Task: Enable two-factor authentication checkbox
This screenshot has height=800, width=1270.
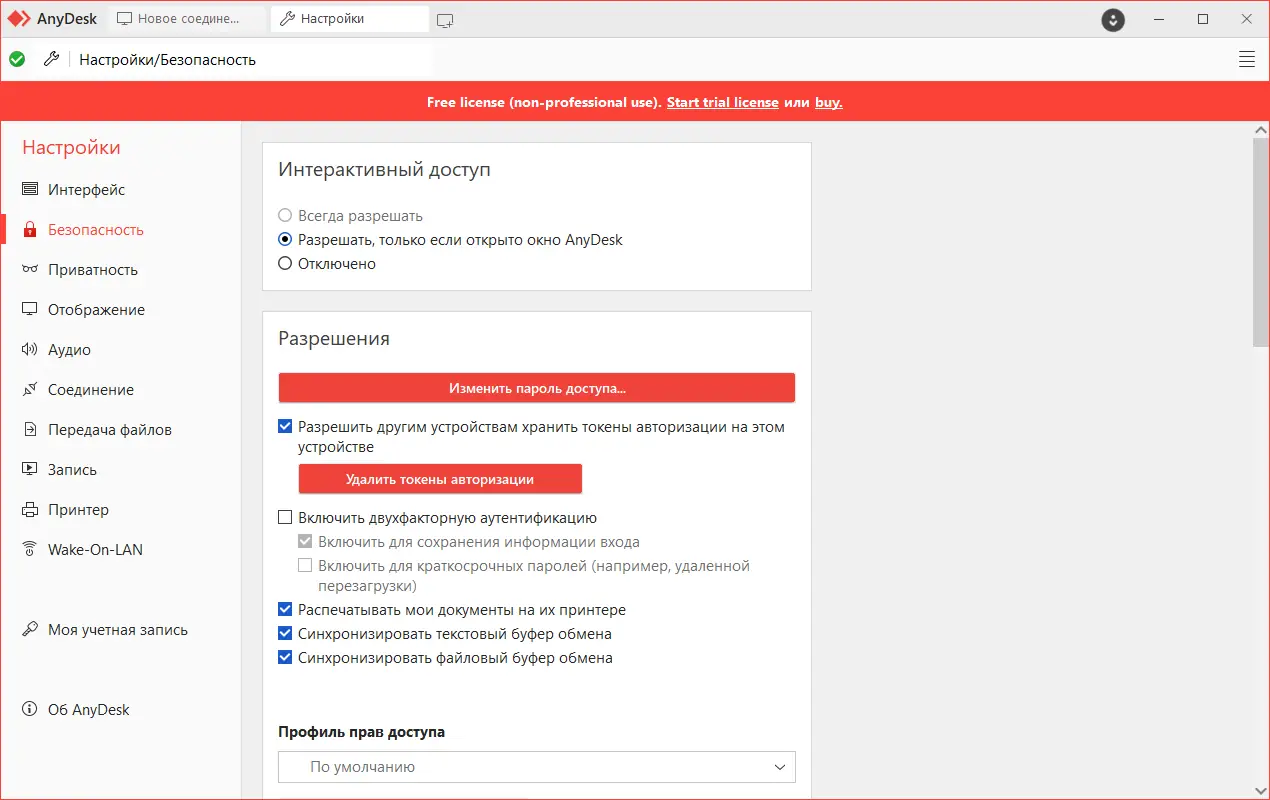Action: coord(285,517)
